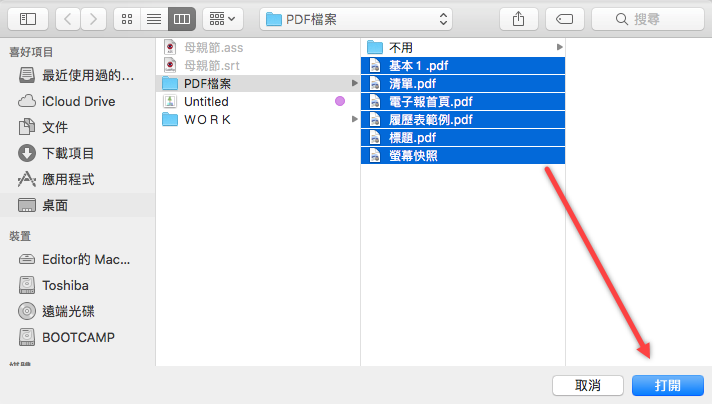
Task: Click the desktop icon beside 桌面
Action: (27, 205)
